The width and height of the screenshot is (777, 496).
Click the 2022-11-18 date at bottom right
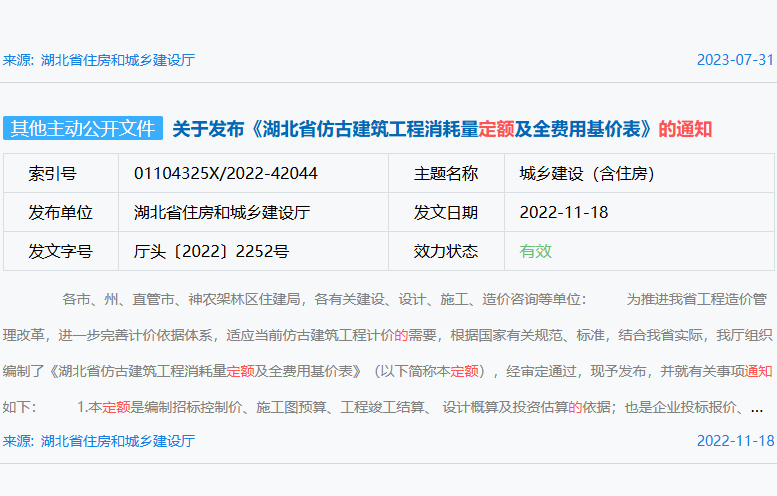pos(735,441)
